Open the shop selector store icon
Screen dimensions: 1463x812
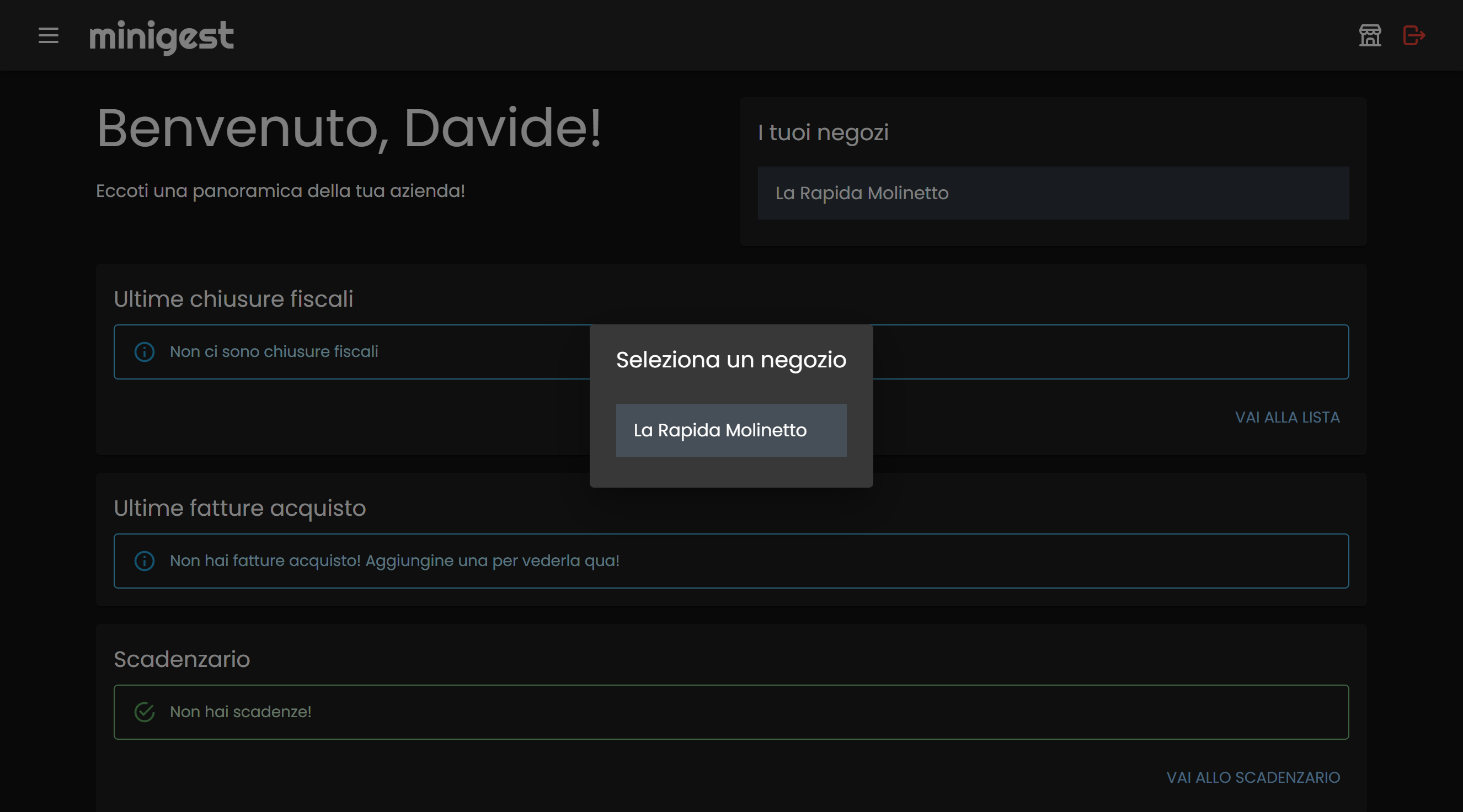click(x=1370, y=35)
